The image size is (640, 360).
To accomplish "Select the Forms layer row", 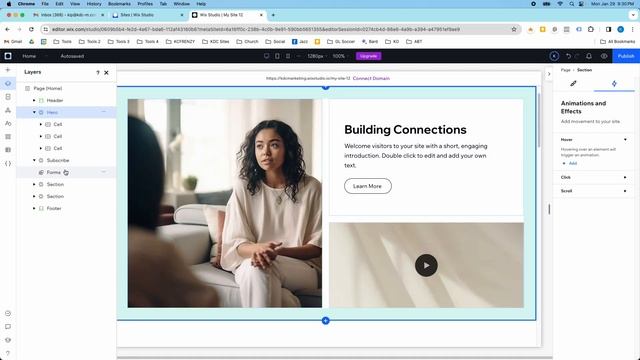I will (66, 172).
